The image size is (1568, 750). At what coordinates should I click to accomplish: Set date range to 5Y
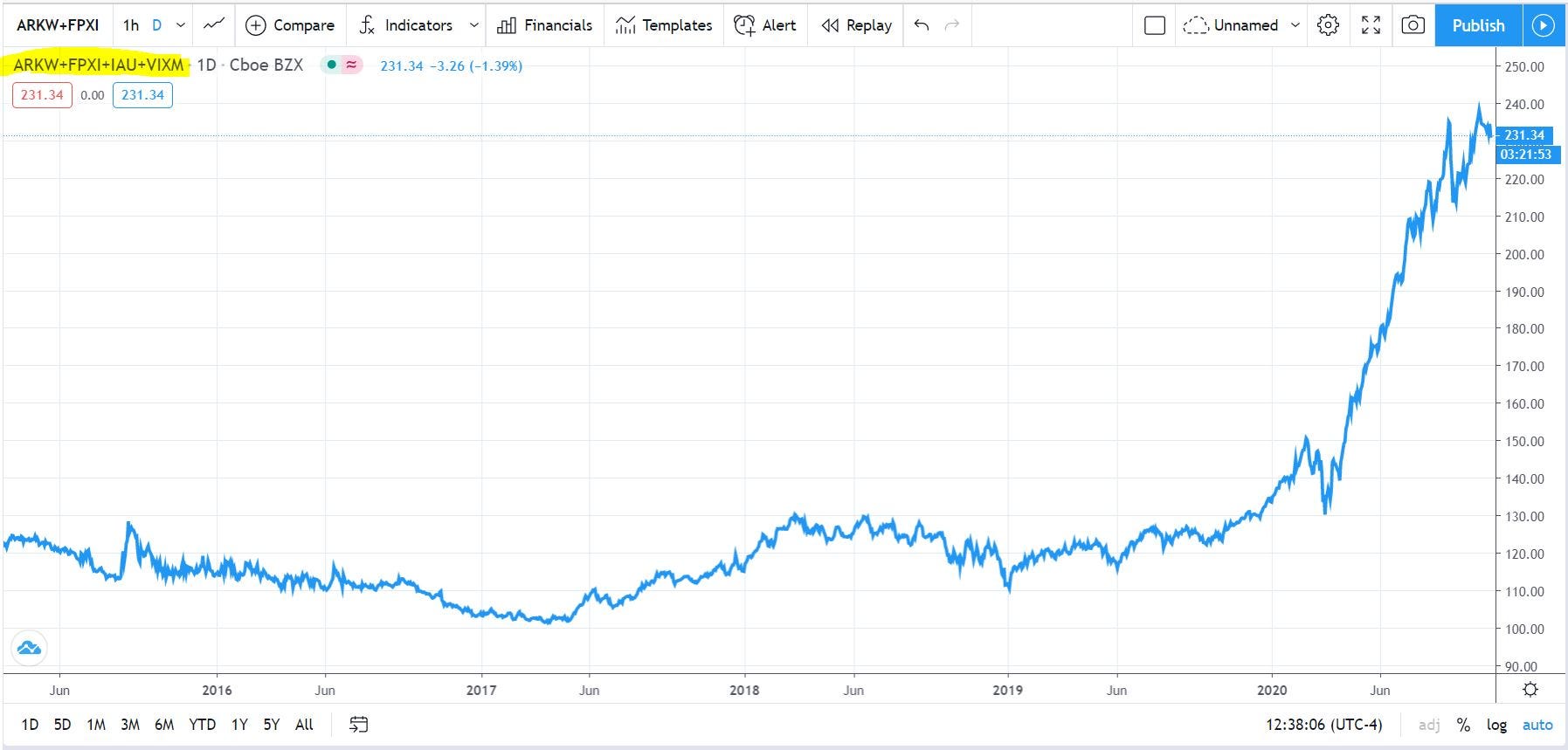pos(272,725)
